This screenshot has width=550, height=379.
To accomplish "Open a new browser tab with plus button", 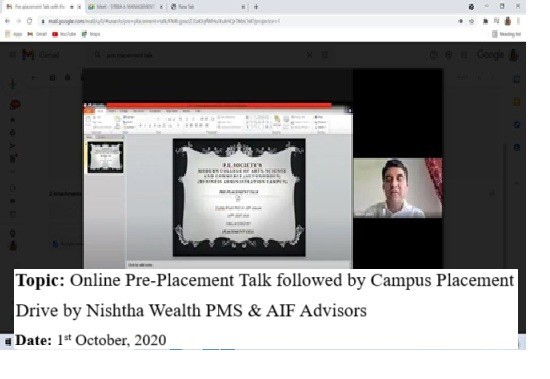I will click(256, 7).
